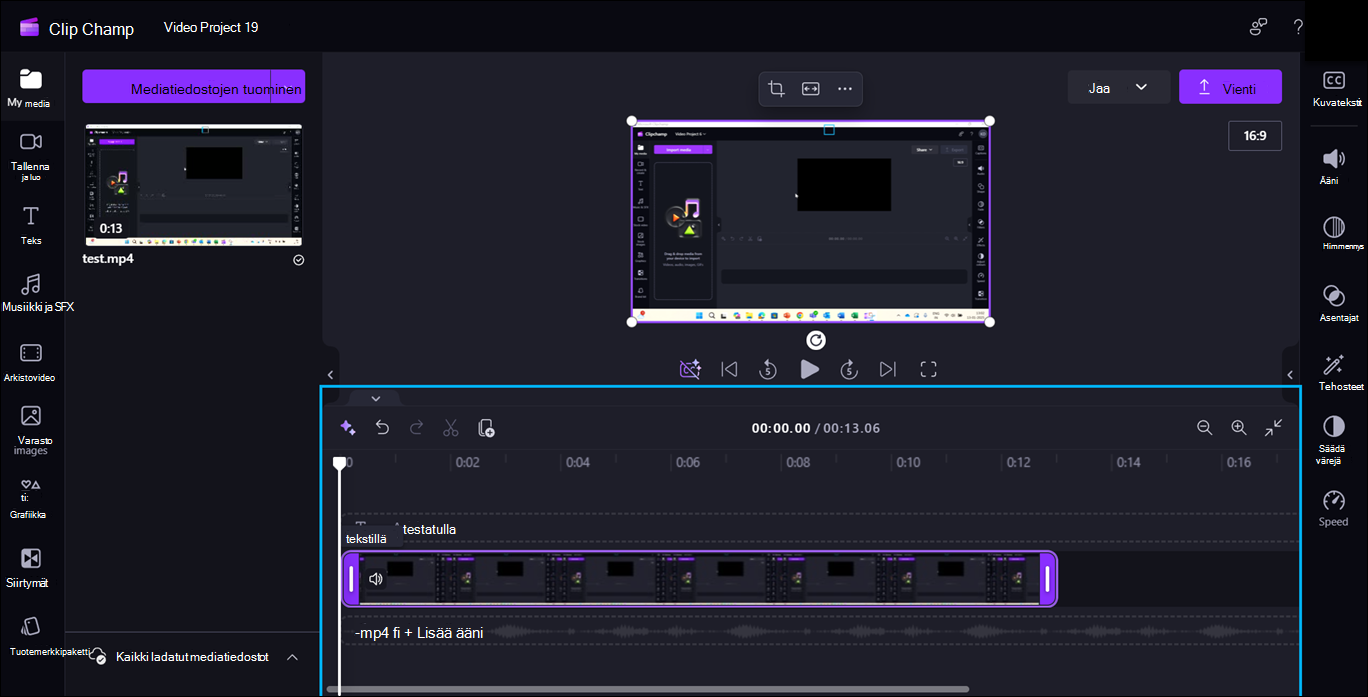Click the clip's left trim handle
Screen dimensions: 1368x697
(x=352, y=579)
